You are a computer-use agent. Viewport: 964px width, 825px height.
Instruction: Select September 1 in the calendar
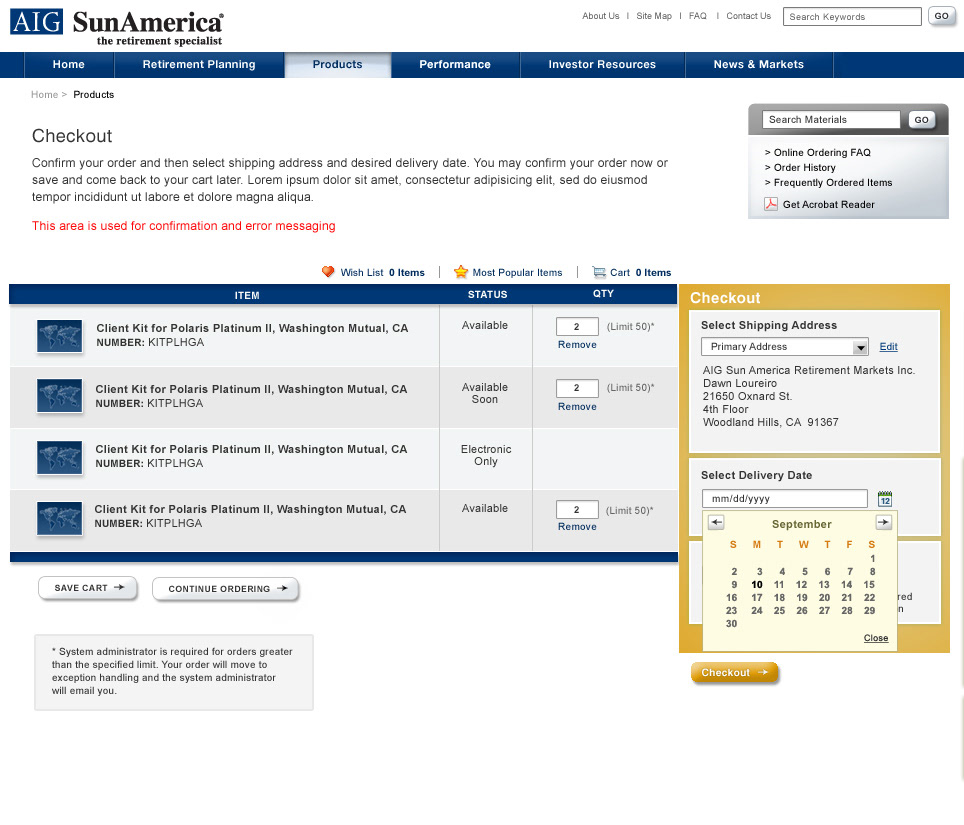(x=872, y=559)
